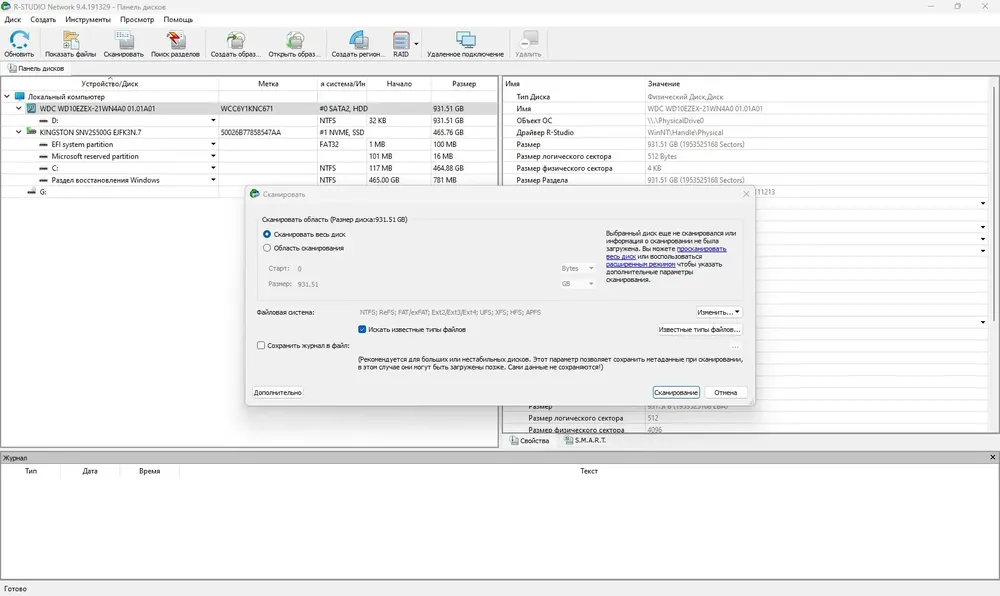Open Показать файлы toolbar icon
Image resolution: width=1000 pixels, height=596 pixels.
[70, 40]
